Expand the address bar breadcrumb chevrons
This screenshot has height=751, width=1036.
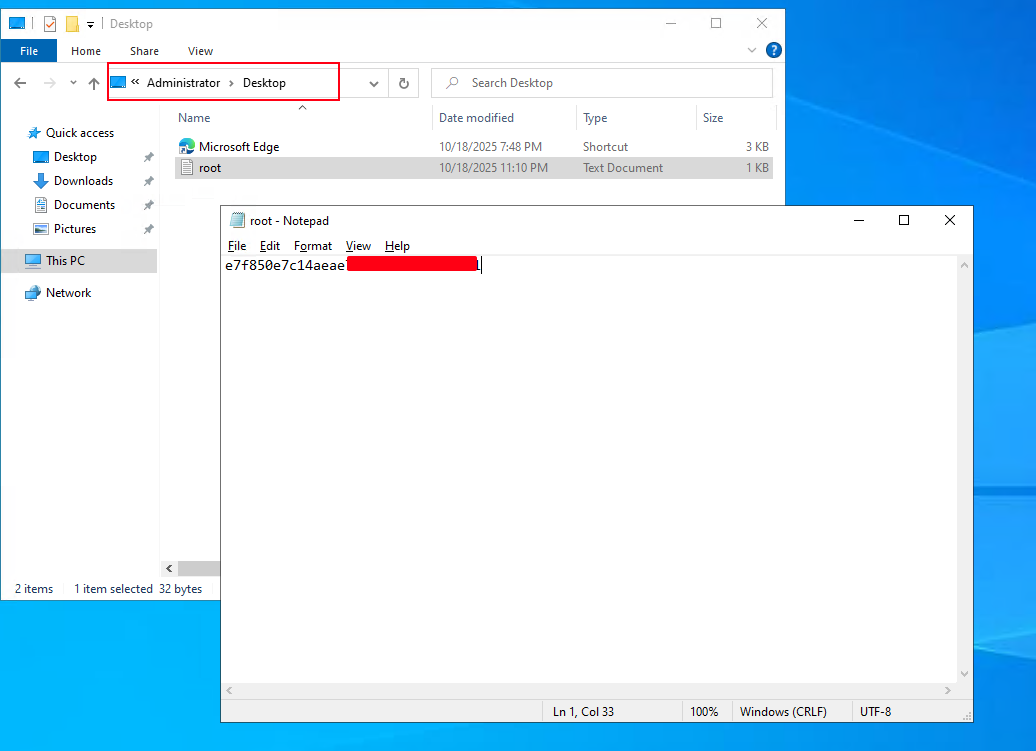coord(135,82)
